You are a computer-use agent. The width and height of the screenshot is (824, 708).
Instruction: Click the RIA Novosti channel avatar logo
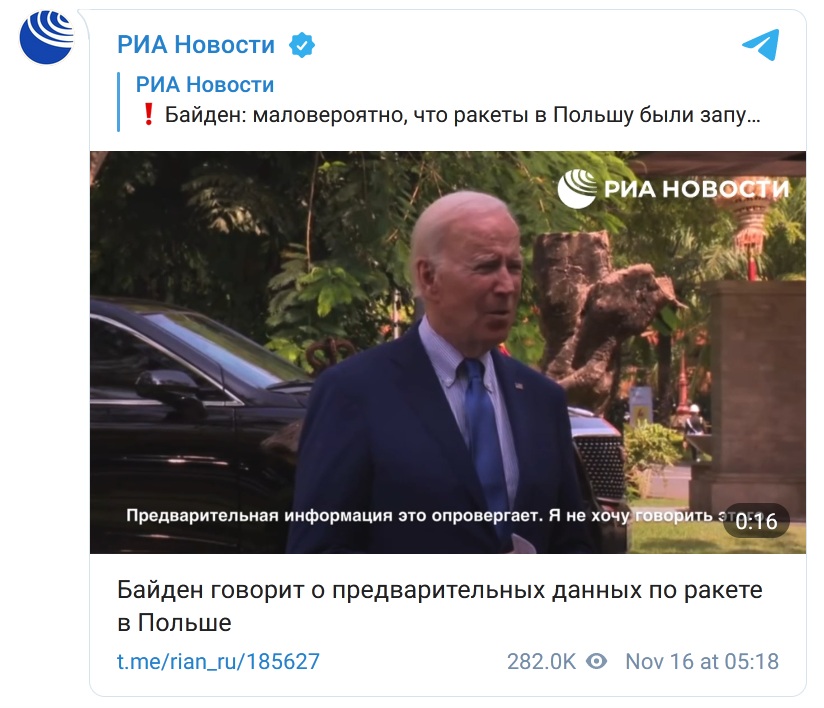pos(46,37)
